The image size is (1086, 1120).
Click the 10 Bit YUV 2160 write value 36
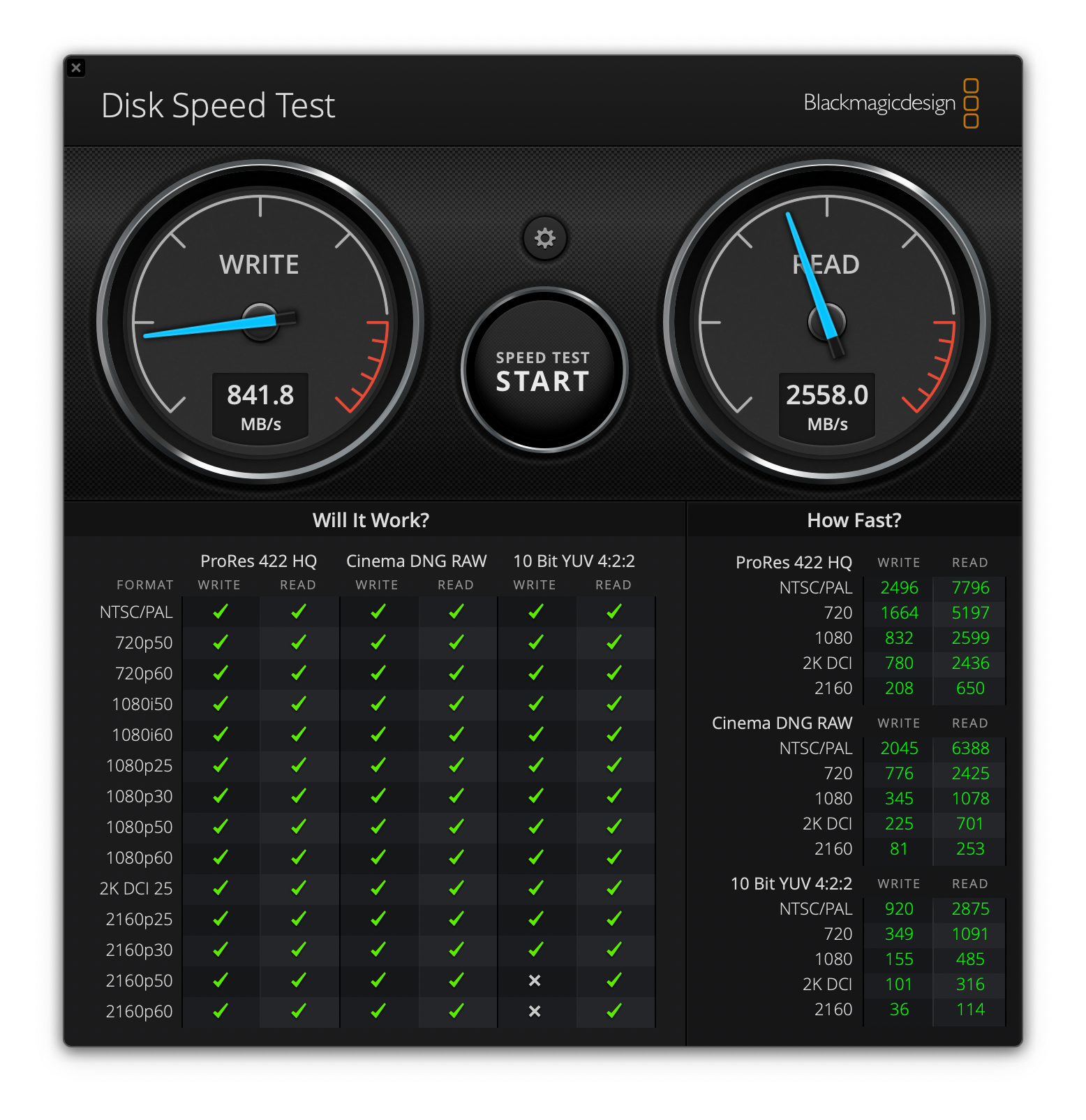point(899,1010)
